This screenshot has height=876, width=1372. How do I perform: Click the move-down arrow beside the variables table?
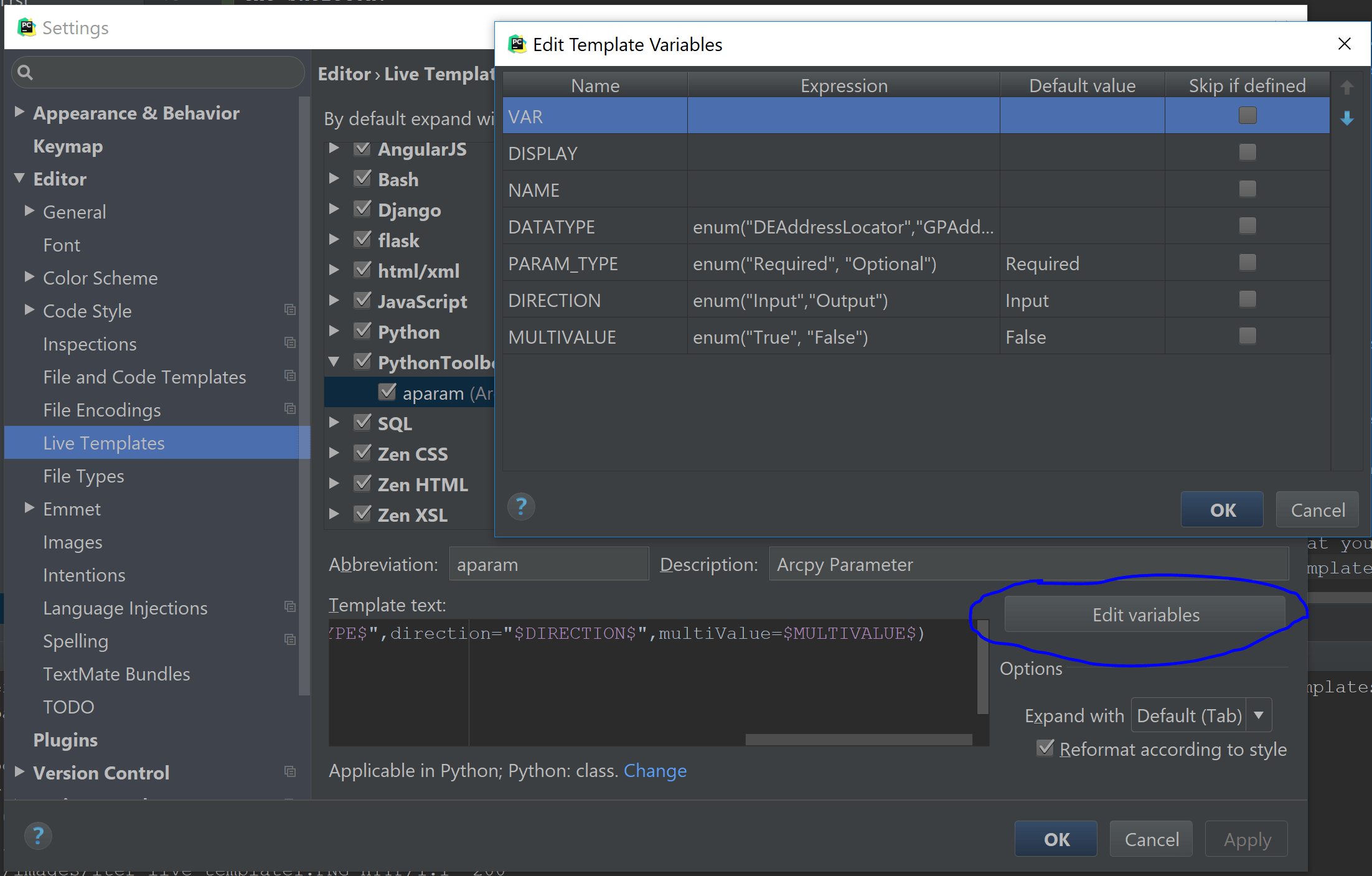(x=1347, y=119)
